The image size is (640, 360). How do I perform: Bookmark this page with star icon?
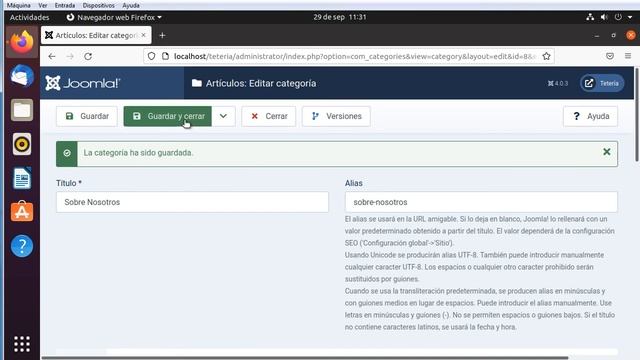pos(547,56)
